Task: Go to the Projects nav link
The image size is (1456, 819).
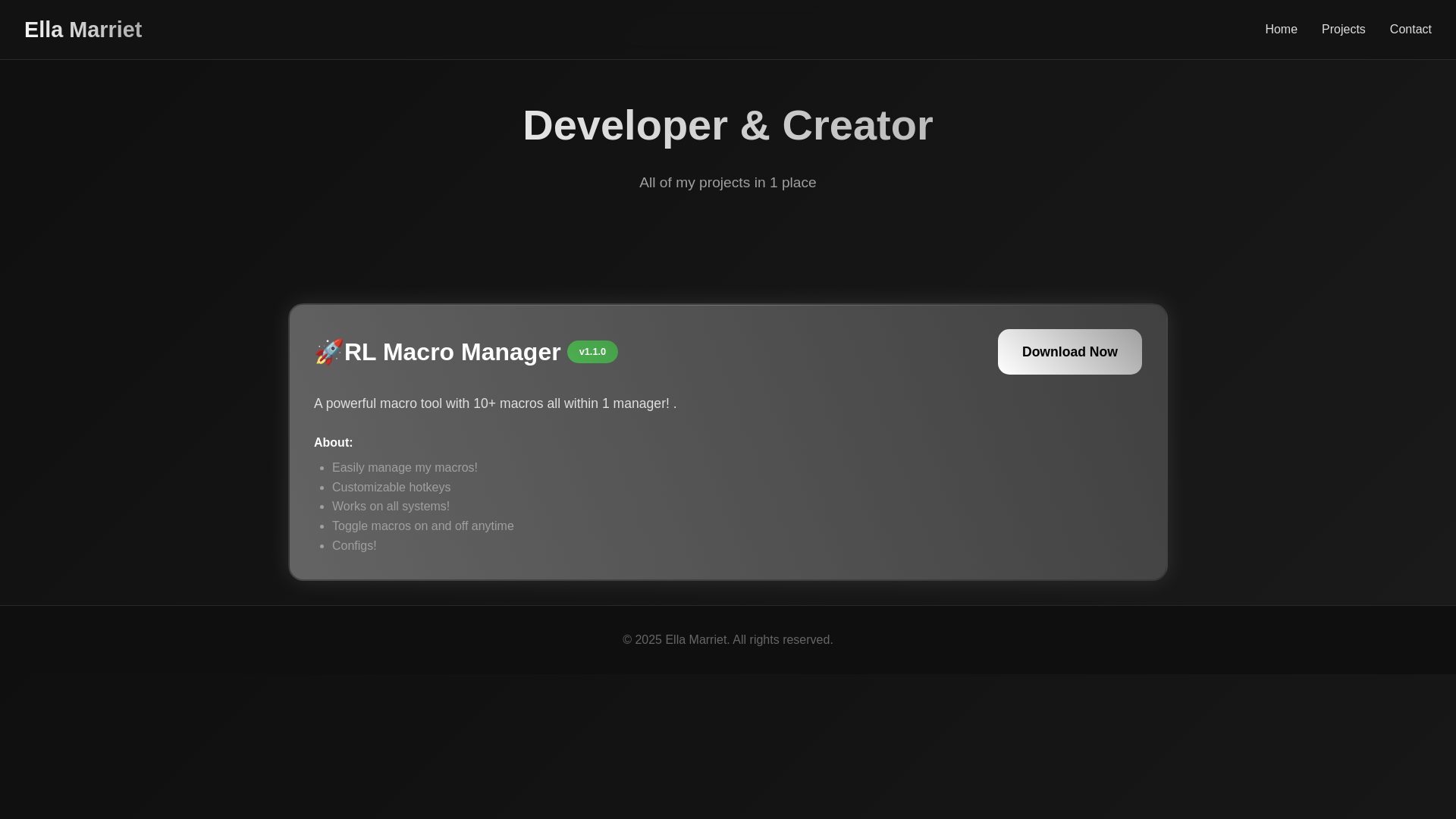Action: (x=1343, y=30)
